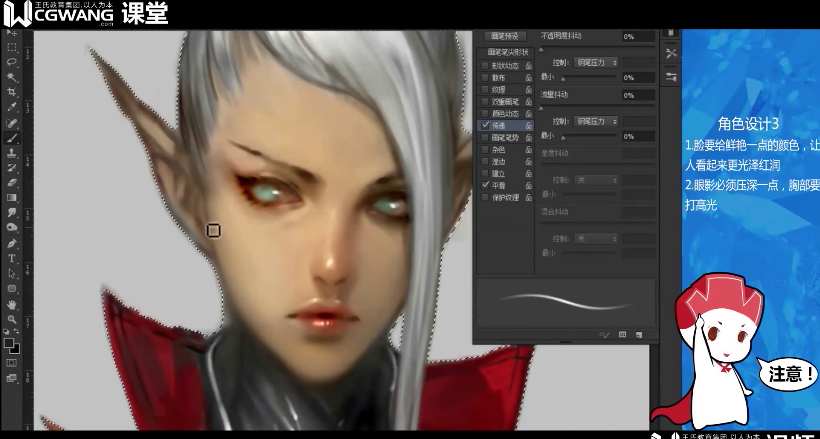Open 控制 dropdown under 混合抖动

coord(596,239)
